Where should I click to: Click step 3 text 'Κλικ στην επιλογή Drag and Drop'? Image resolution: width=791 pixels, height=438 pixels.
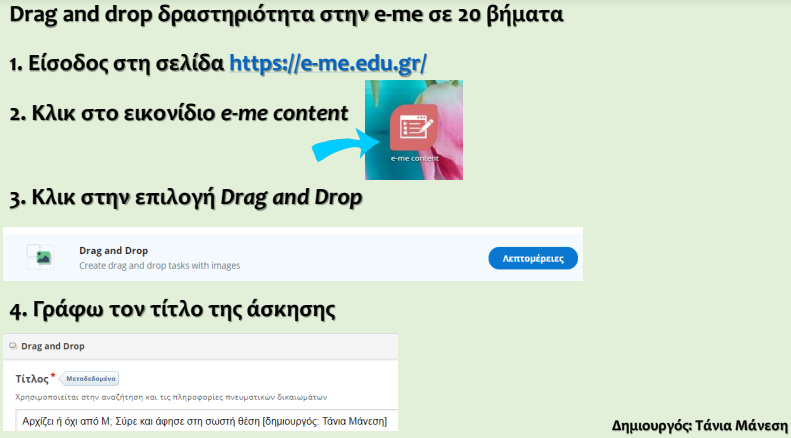tap(186, 198)
